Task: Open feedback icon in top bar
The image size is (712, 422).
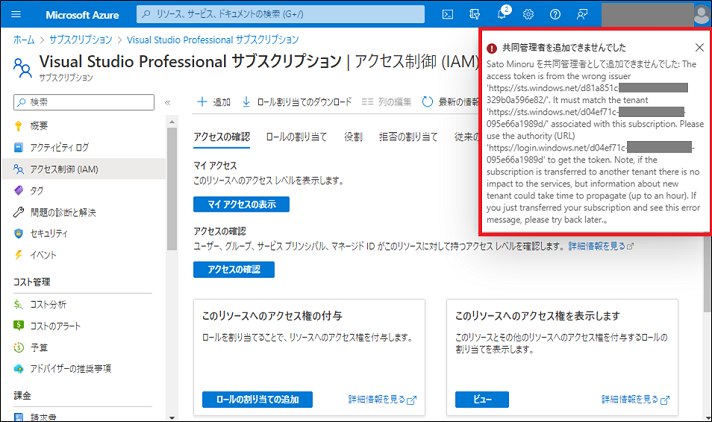Action: tap(582, 15)
